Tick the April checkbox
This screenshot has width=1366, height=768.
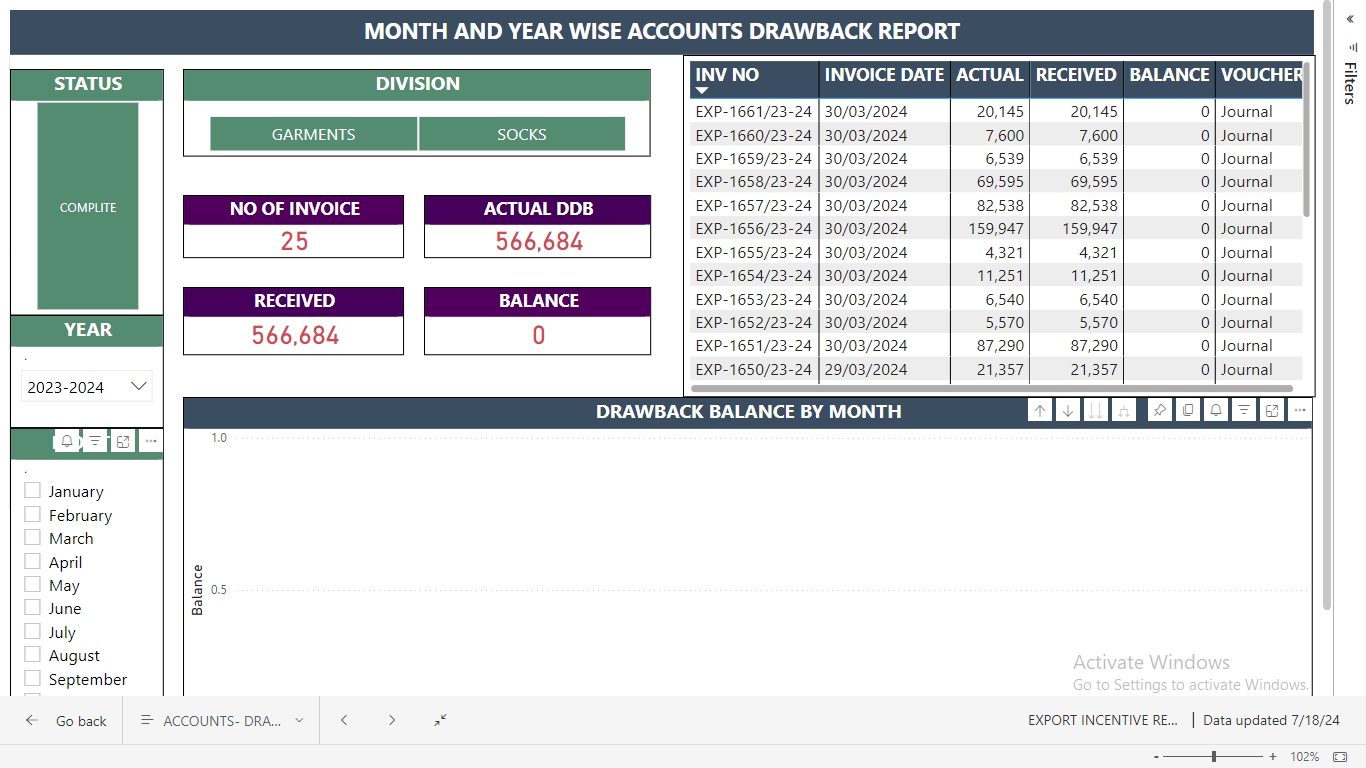(x=33, y=562)
